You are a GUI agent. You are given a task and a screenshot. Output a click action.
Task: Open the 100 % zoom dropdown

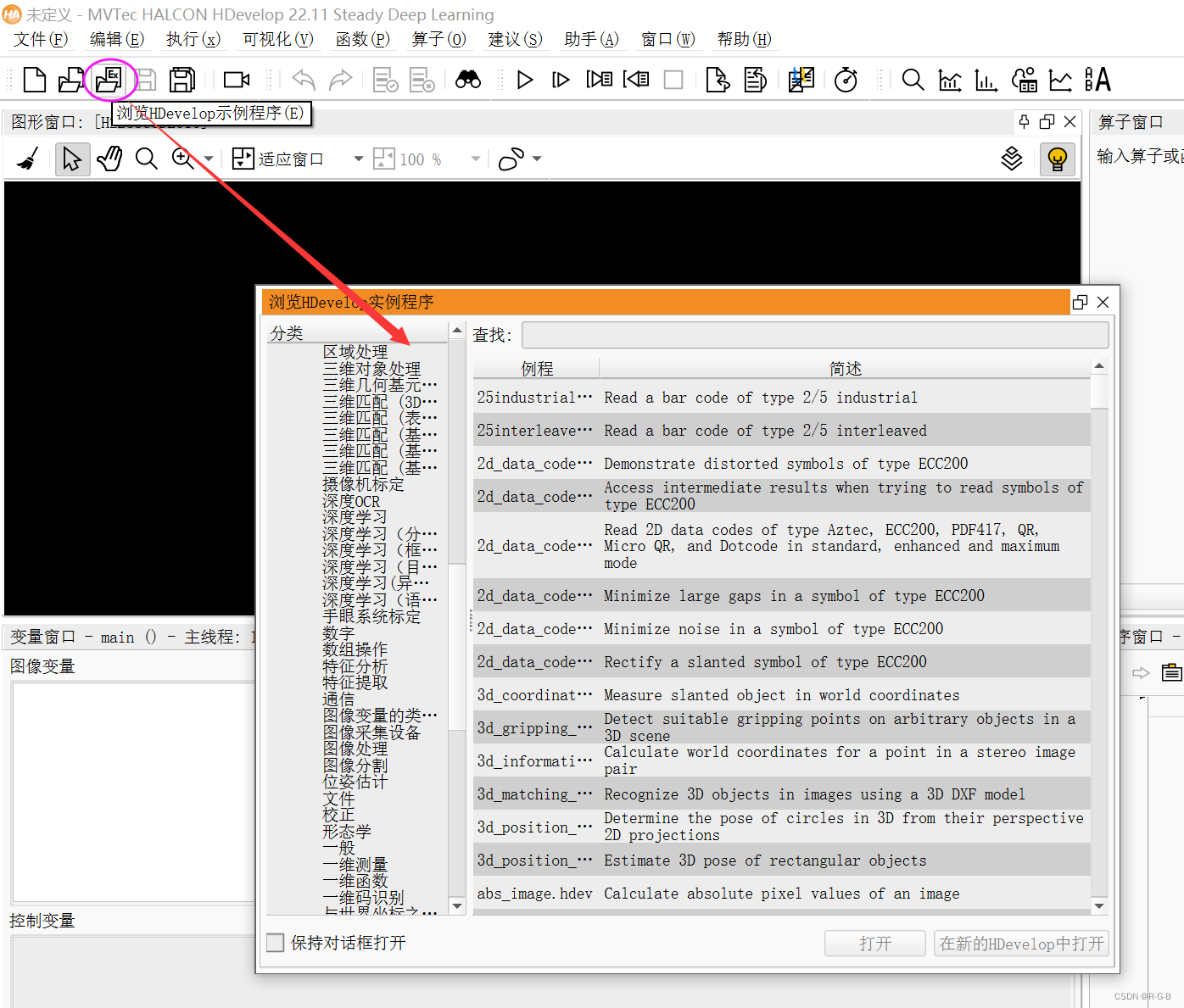(x=475, y=159)
